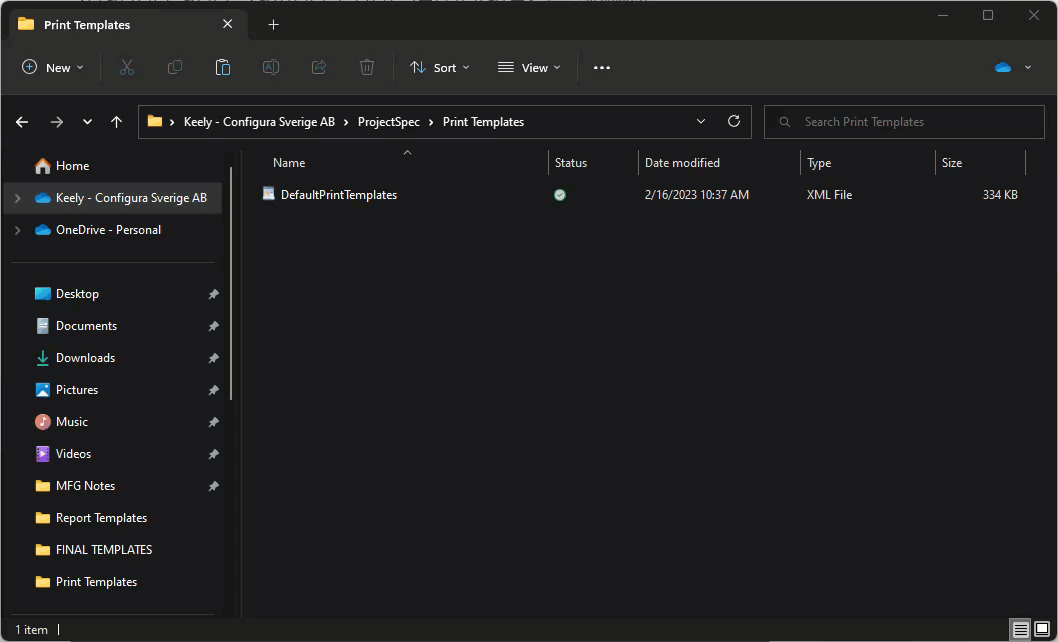
Task: Click the 334 KB size cell
Action: [x=1000, y=194]
